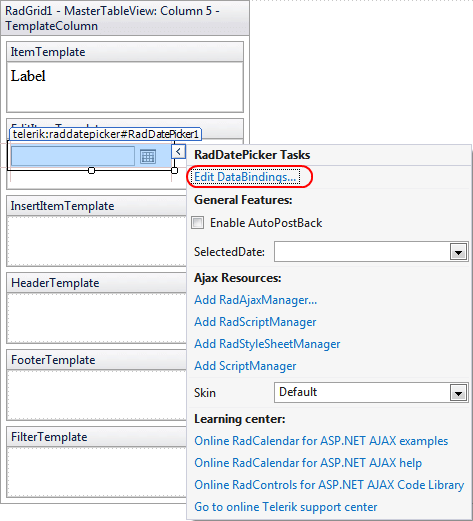Enable the AutoPostBack checkbox
This screenshot has height=521, width=473.
coord(198,222)
